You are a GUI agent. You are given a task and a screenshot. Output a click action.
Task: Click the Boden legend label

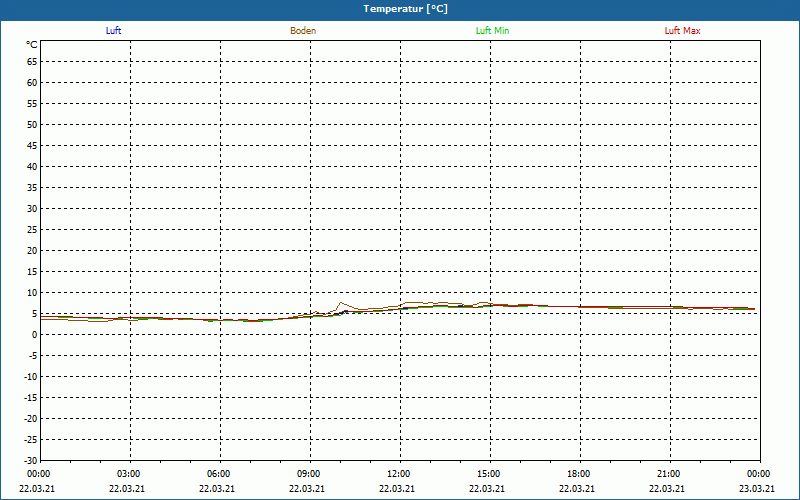coord(303,31)
